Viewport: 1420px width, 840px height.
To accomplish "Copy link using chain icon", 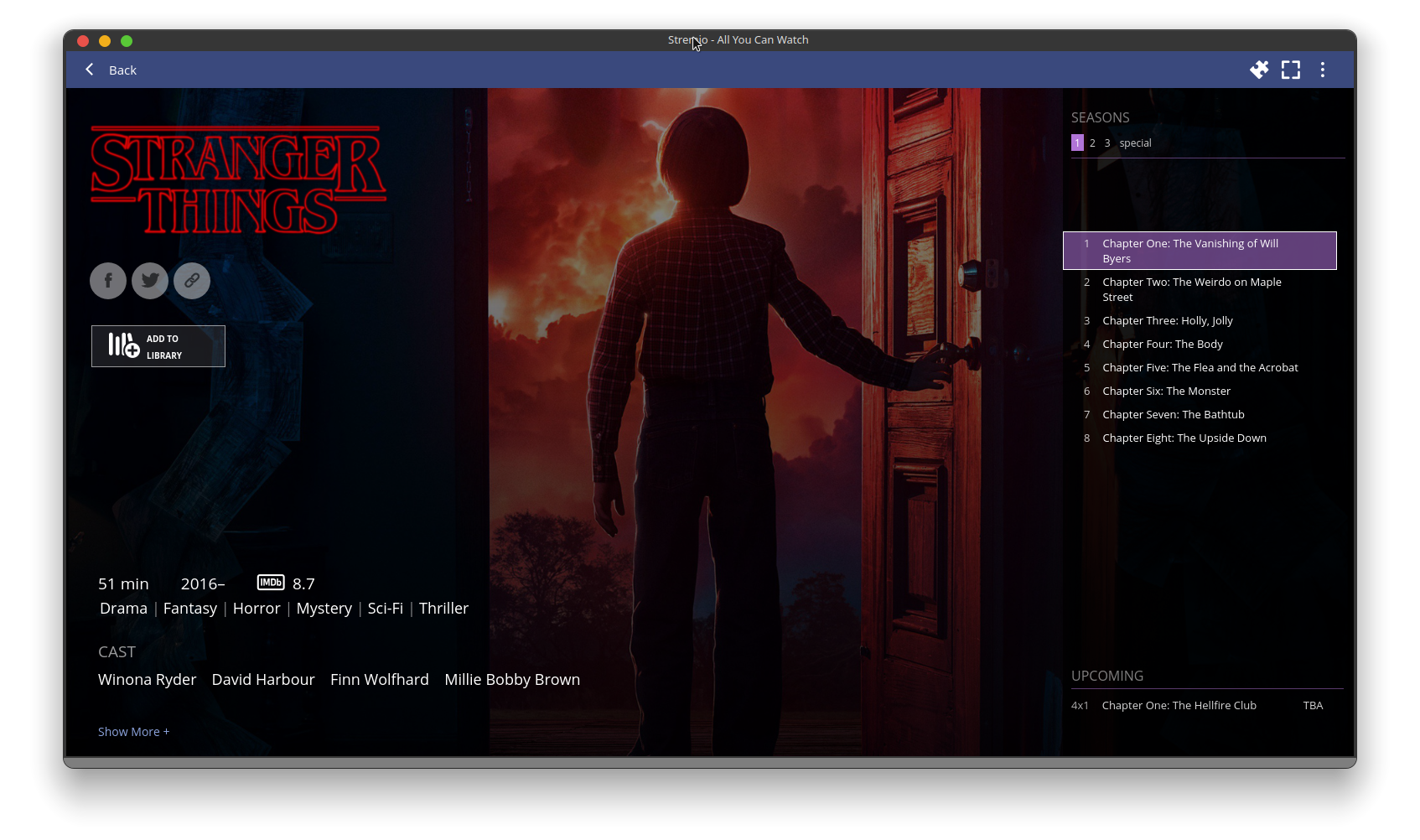I will pyautogui.click(x=192, y=281).
